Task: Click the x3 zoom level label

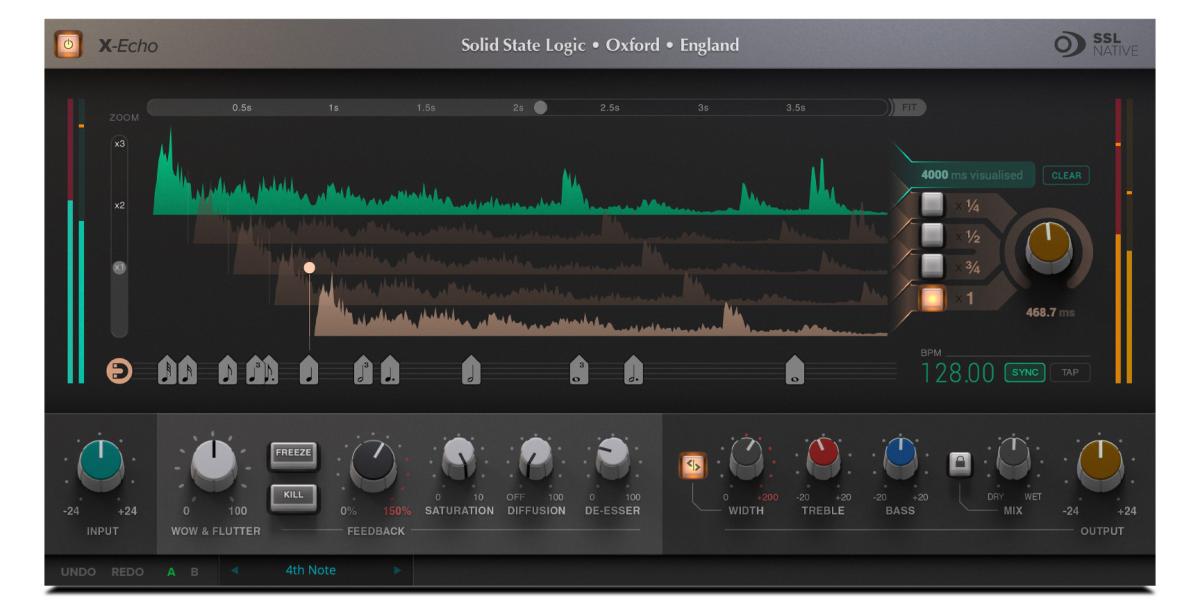Action: [119, 144]
